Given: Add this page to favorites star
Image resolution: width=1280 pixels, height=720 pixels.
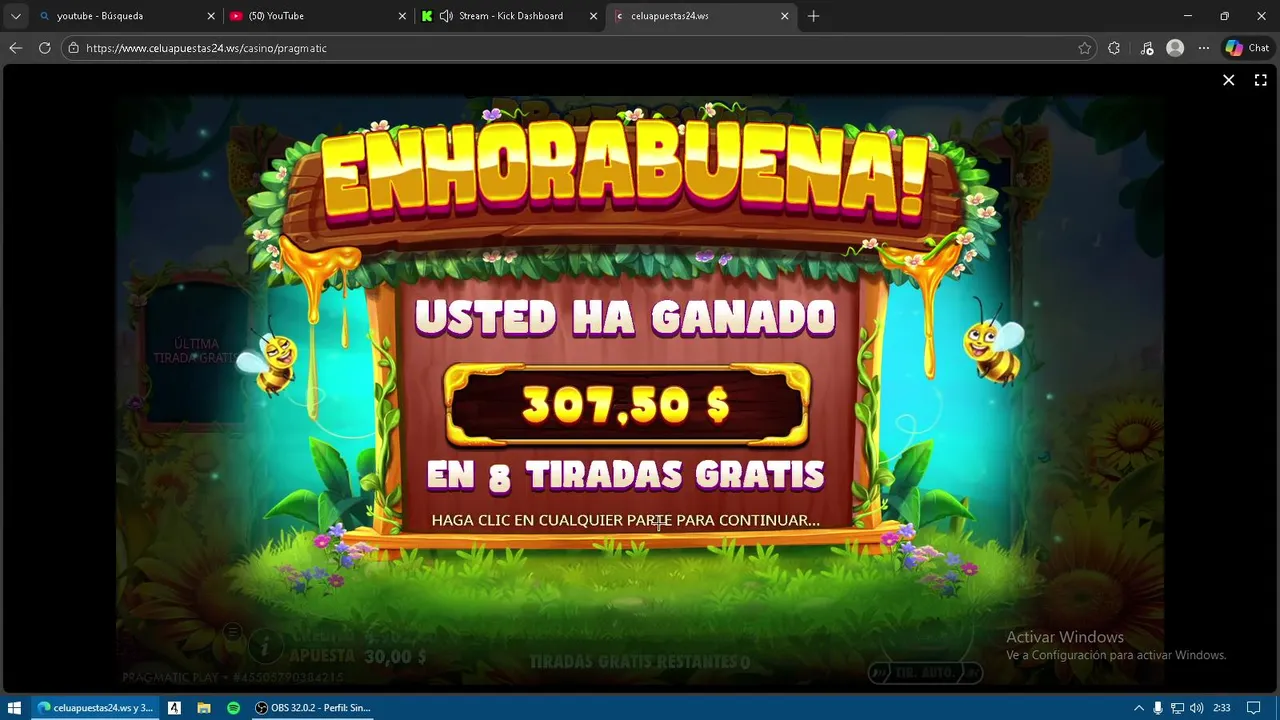Looking at the screenshot, I should (x=1084, y=48).
